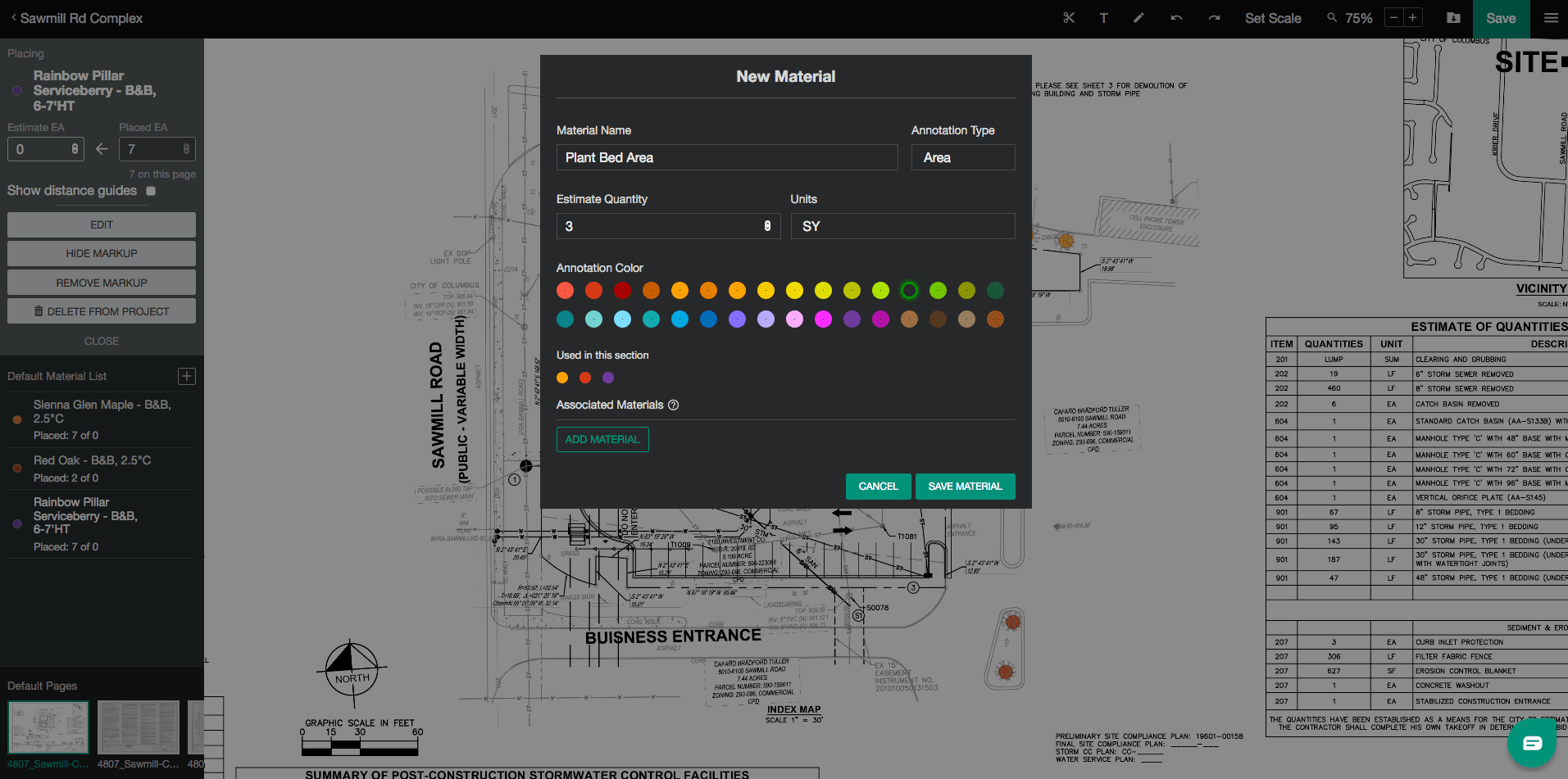Click the magnifier zoom icon
The image size is (1568, 779).
click(x=1332, y=17)
